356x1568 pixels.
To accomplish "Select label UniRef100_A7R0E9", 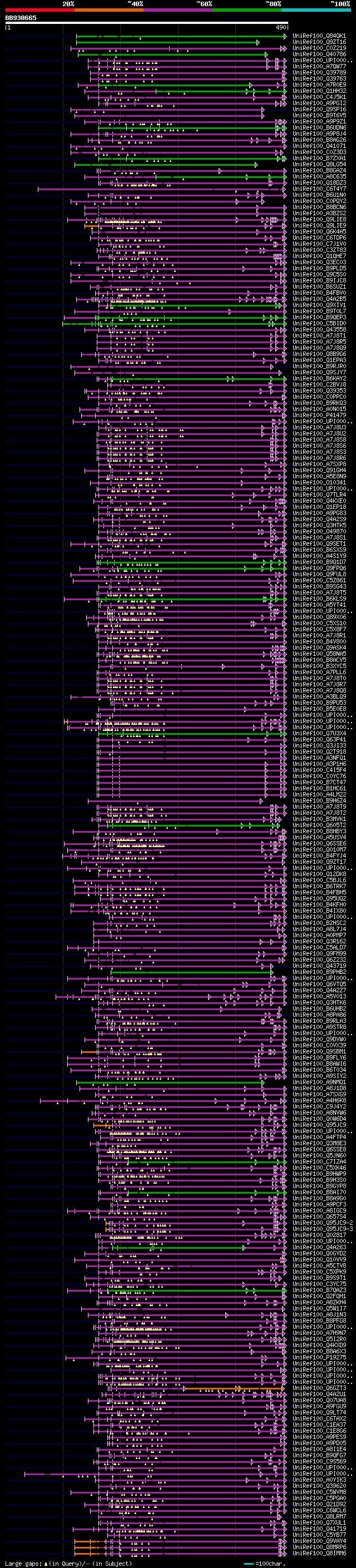I will click(x=319, y=85).
